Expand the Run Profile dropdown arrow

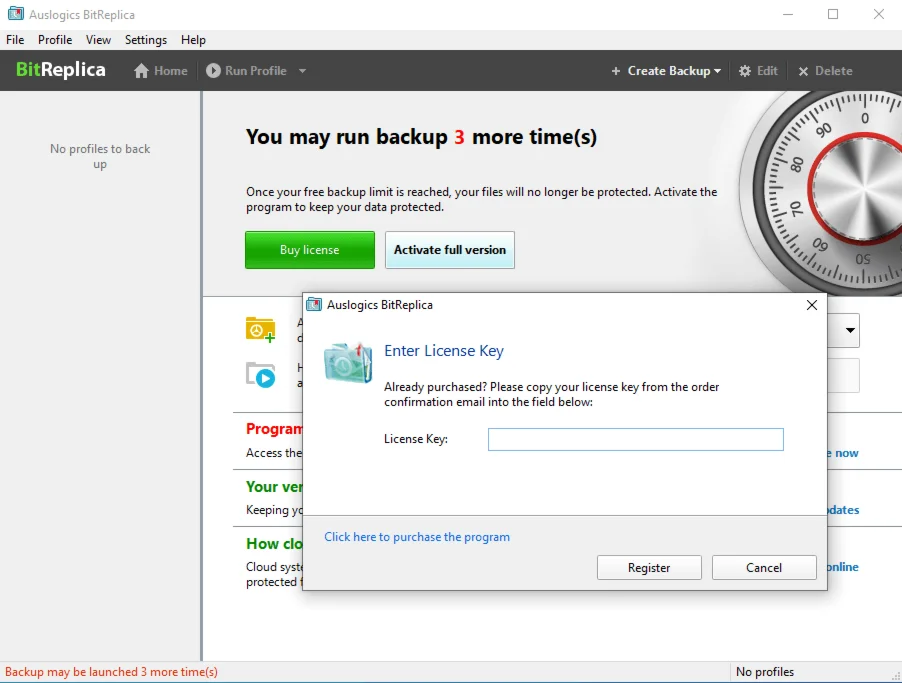302,71
